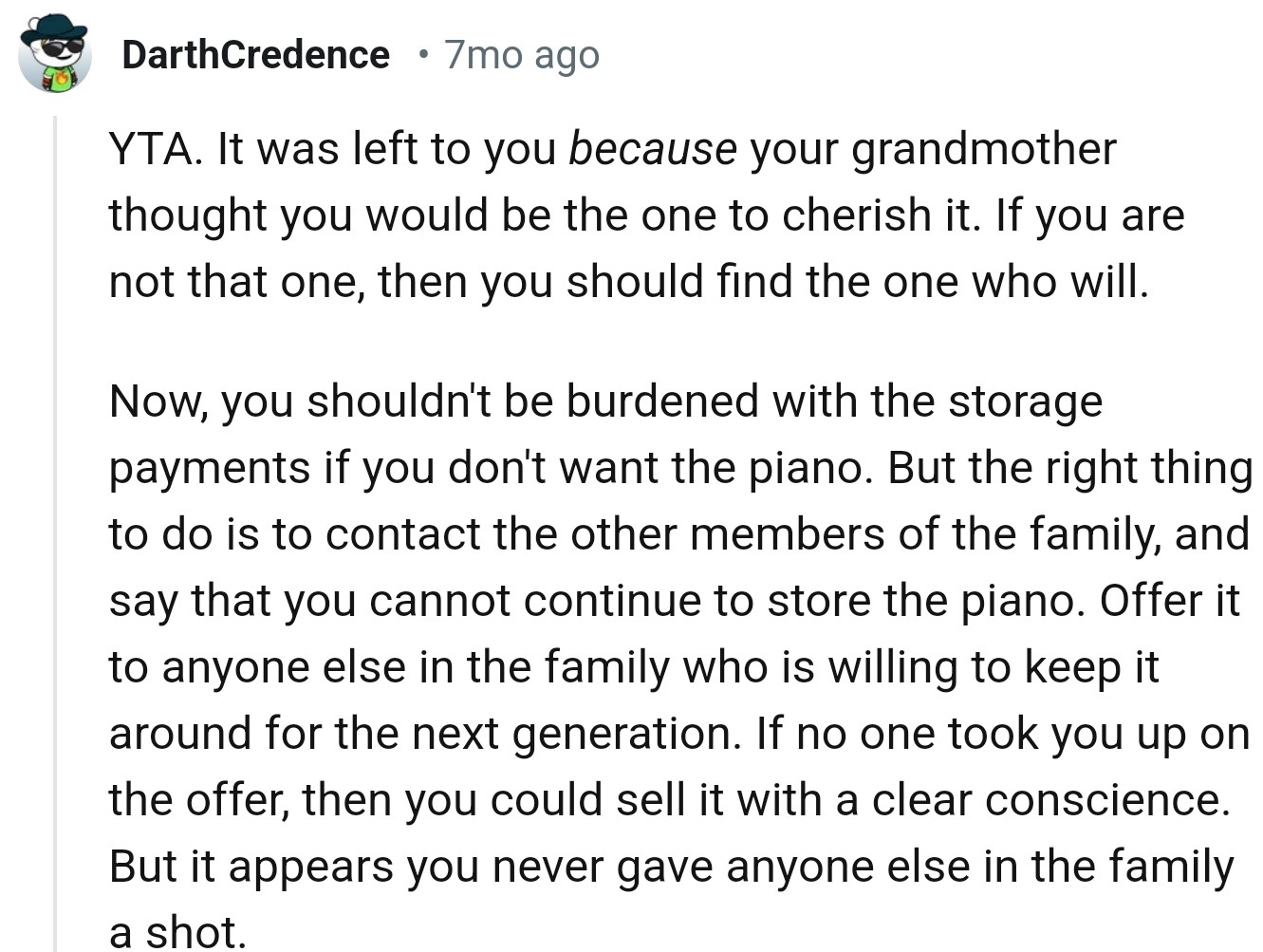Click the word "appears" in the last sentence
The width and height of the screenshot is (1263, 952).
(310, 867)
